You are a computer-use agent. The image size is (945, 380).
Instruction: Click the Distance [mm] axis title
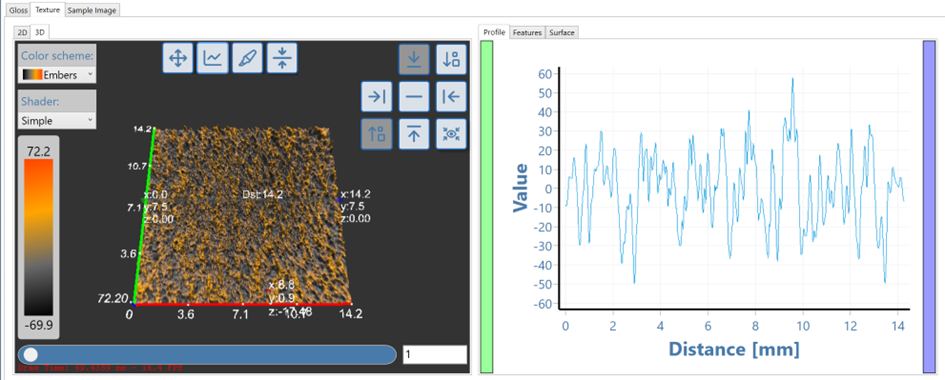click(x=734, y=349)
